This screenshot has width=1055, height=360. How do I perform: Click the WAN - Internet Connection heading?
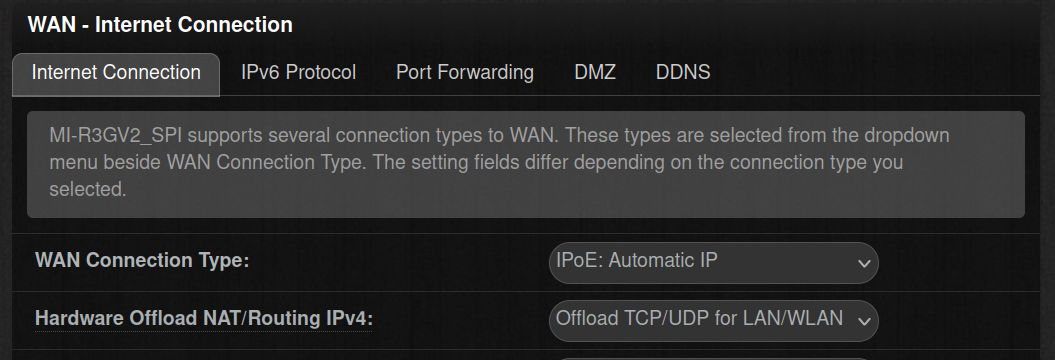tap(160, 25)
